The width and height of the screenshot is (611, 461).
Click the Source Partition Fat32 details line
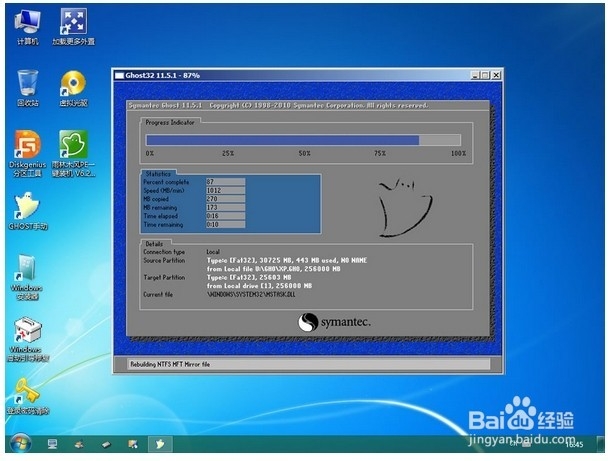coord(287,260)
